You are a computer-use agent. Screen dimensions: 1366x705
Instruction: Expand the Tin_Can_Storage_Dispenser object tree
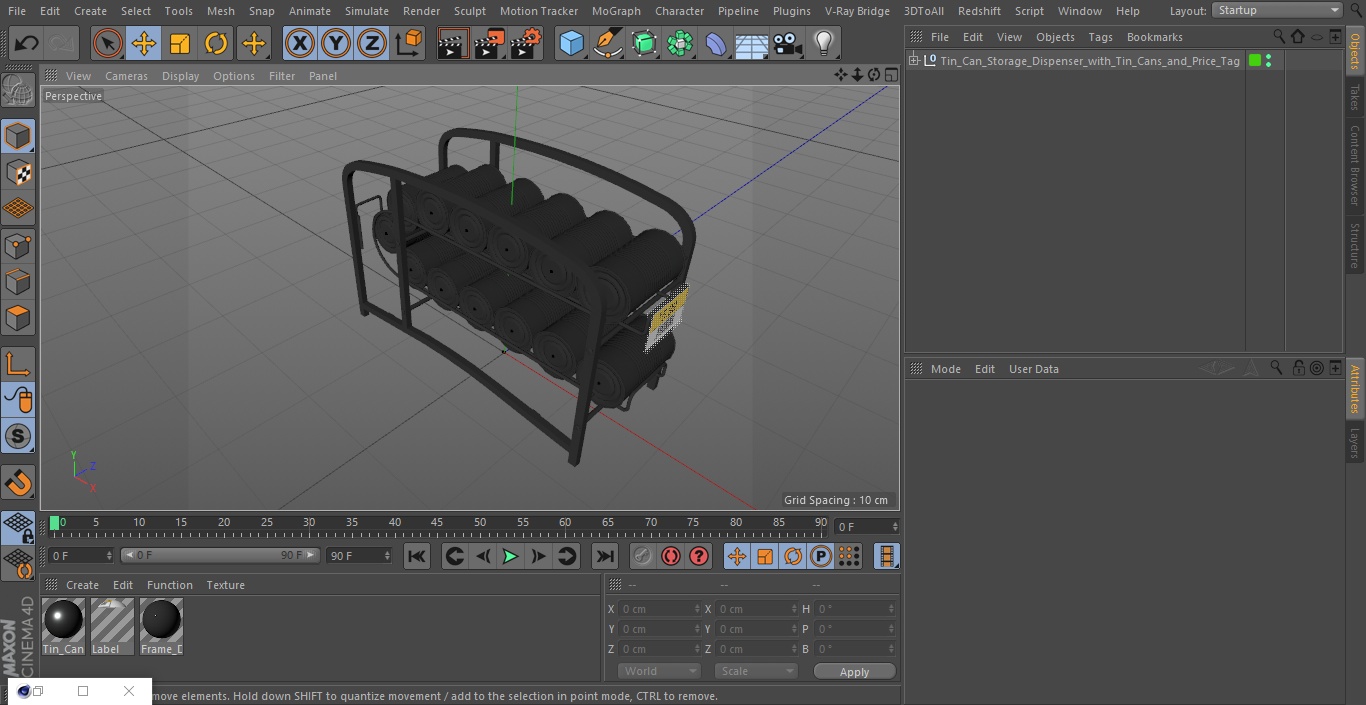point(913,60)
